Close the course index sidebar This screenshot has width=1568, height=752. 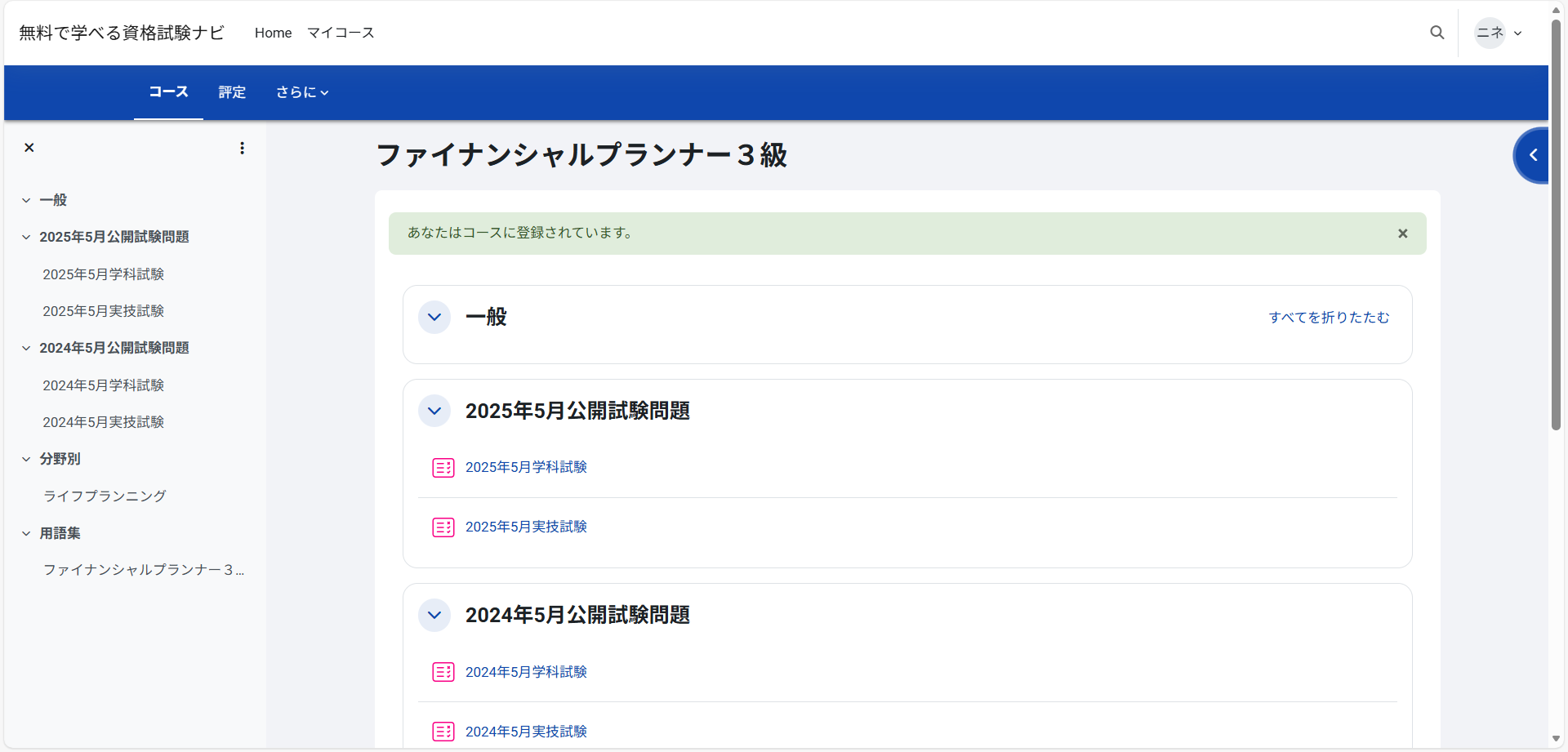pyautogui.click(x=29, y=148)
